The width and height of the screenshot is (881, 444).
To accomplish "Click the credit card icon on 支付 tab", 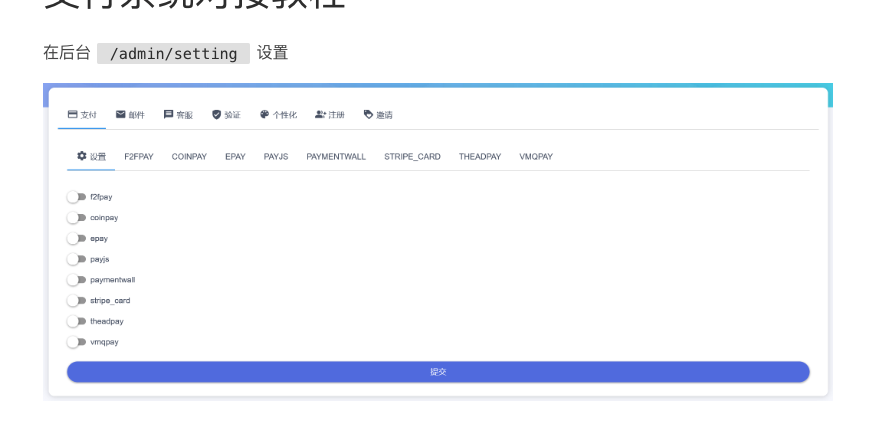I will pyautogui.click(x=72, y=115).
